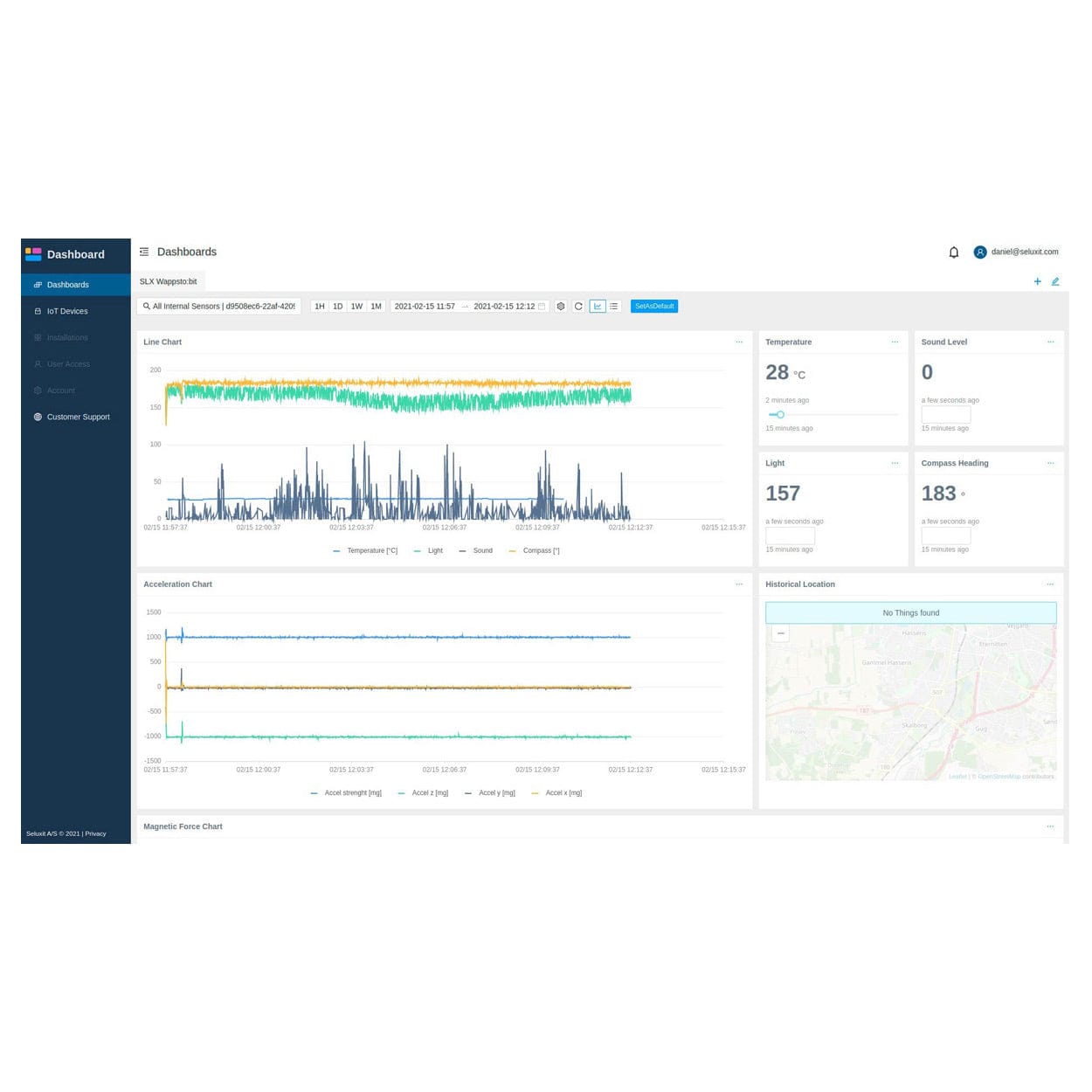
Task: Click the All Internal Sensors search field
Action: coord(219,307)
